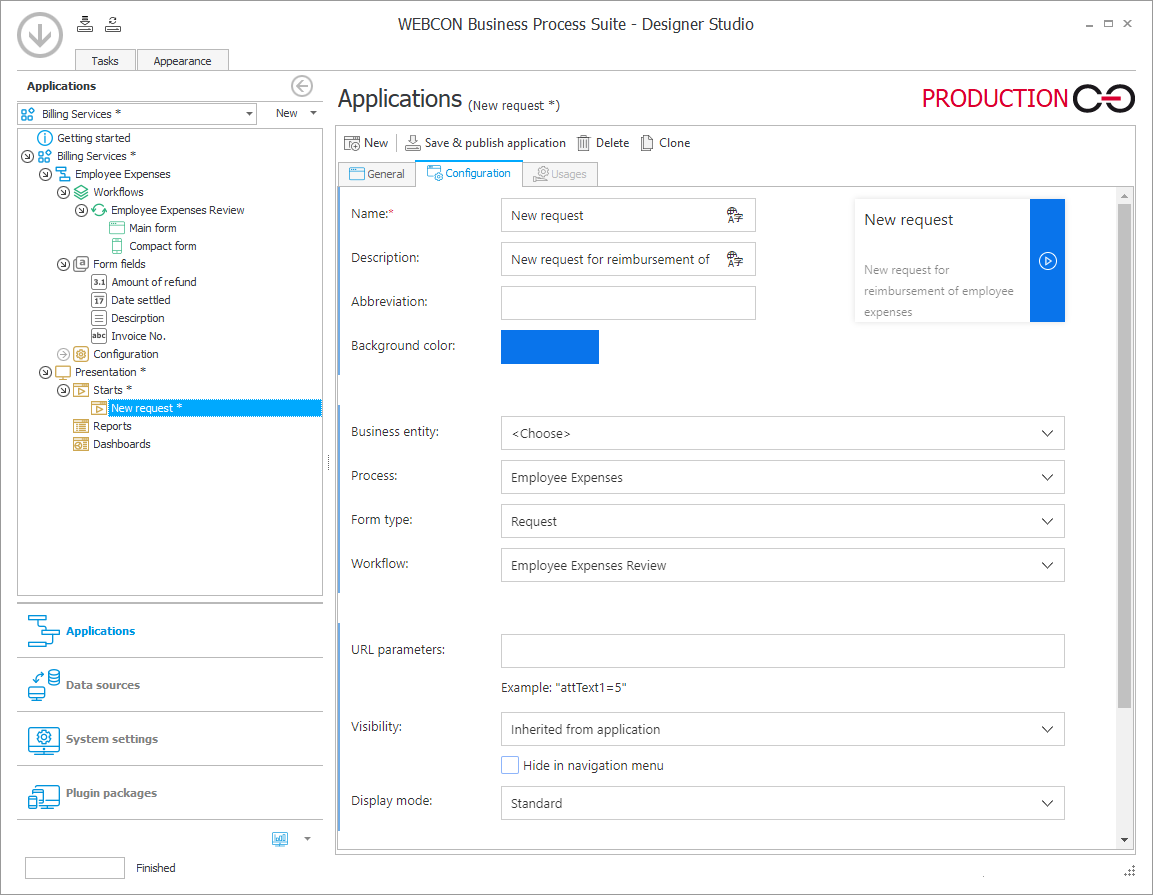The height and width of the screenshot is (895, 1153).
Task: Click the second publish stamp icon in title bar
Action: click(113, 24)
